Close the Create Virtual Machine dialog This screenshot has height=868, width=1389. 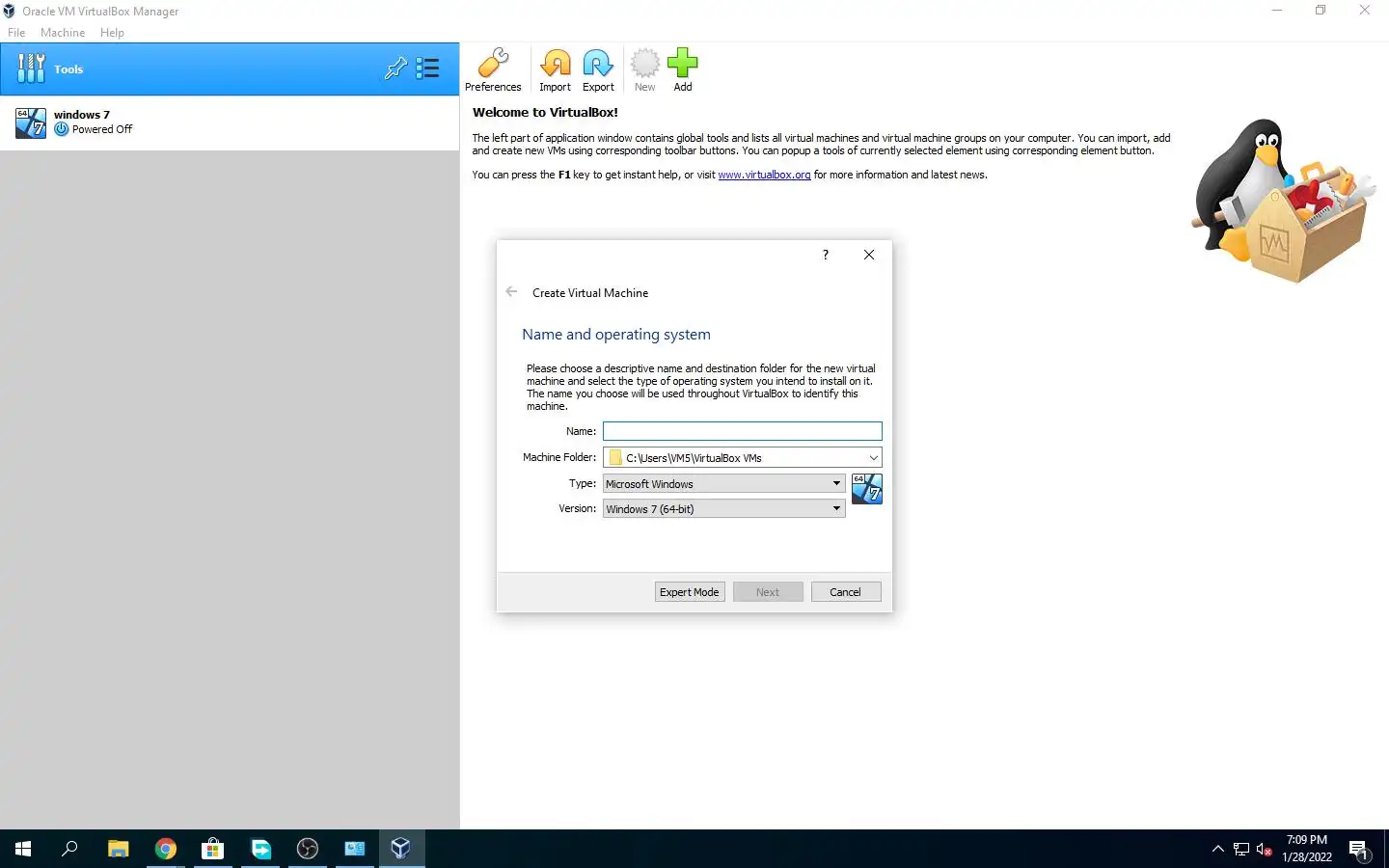pos(869,255)
